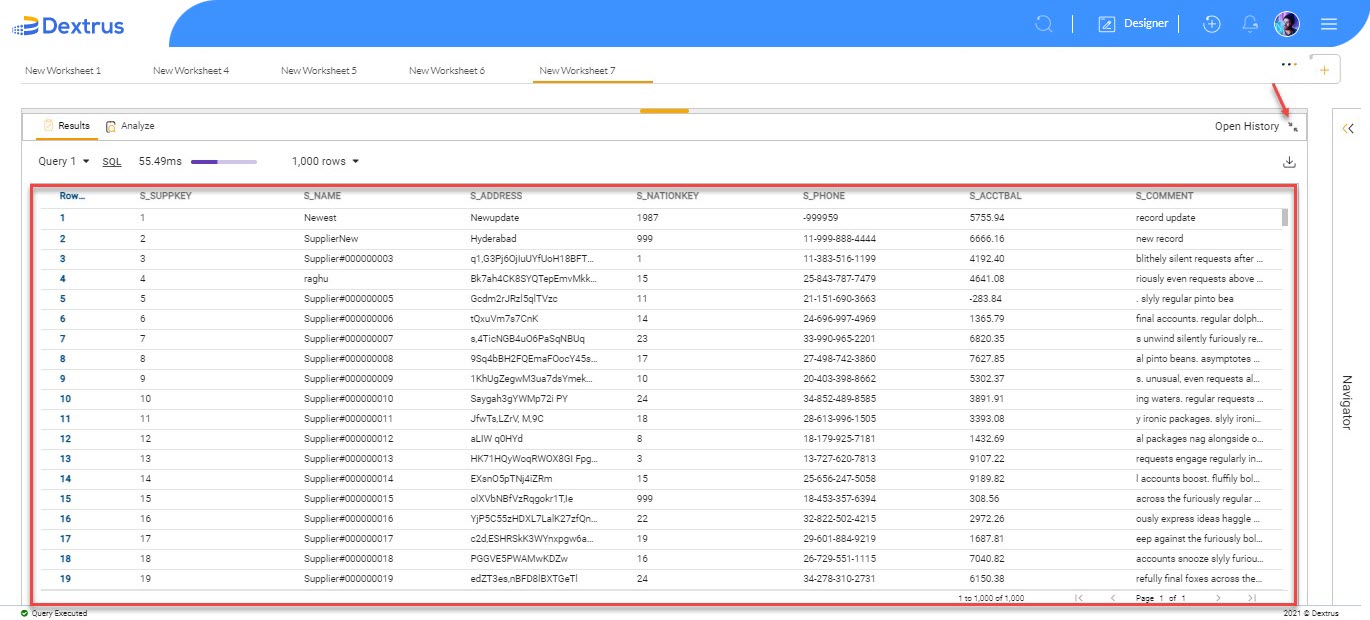Select the cell 'Newest'
1370x620 pixels.
click(319, 217)
